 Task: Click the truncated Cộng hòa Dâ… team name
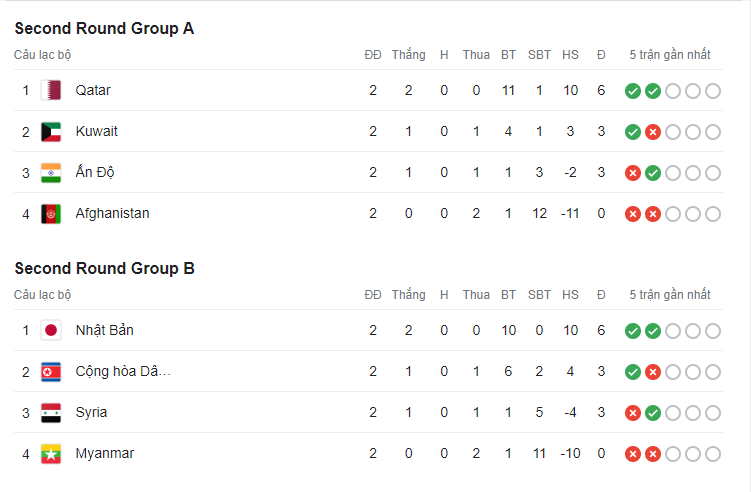(x=123, y=371)
